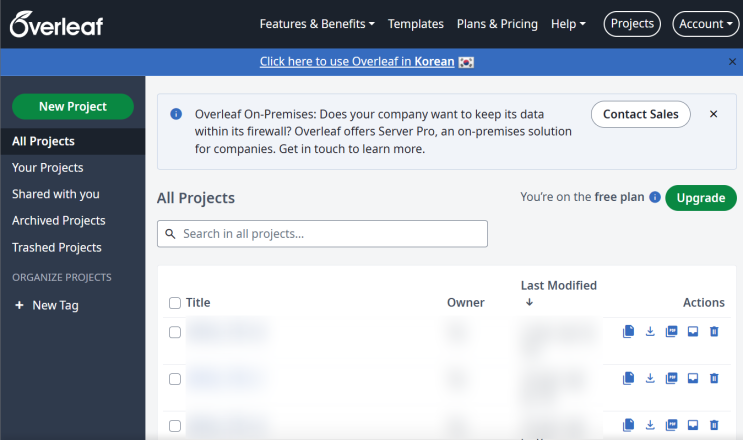
Task: Click the green Upgrade button
Action: click(701, 198)
